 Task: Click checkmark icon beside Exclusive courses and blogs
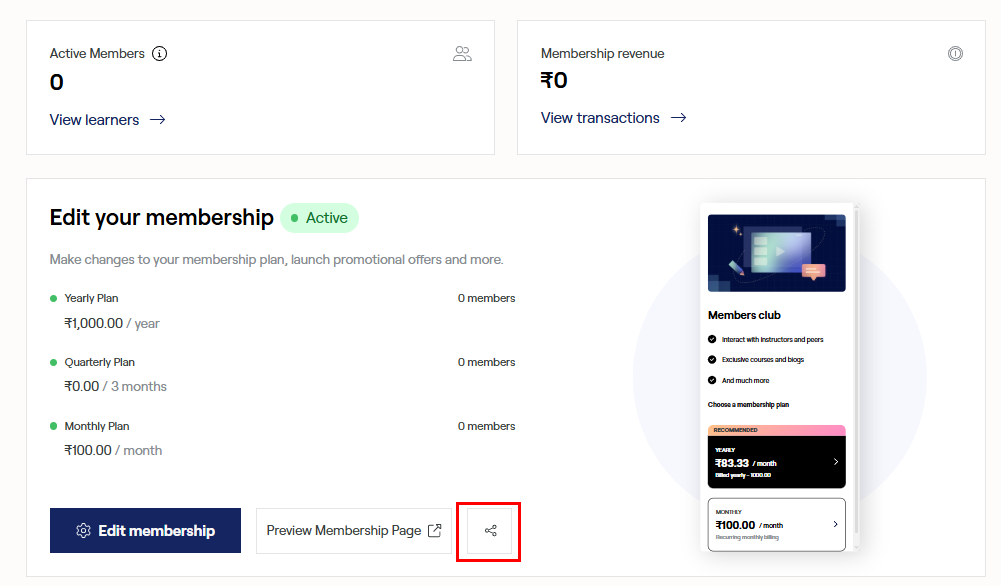tap(712, 359)
